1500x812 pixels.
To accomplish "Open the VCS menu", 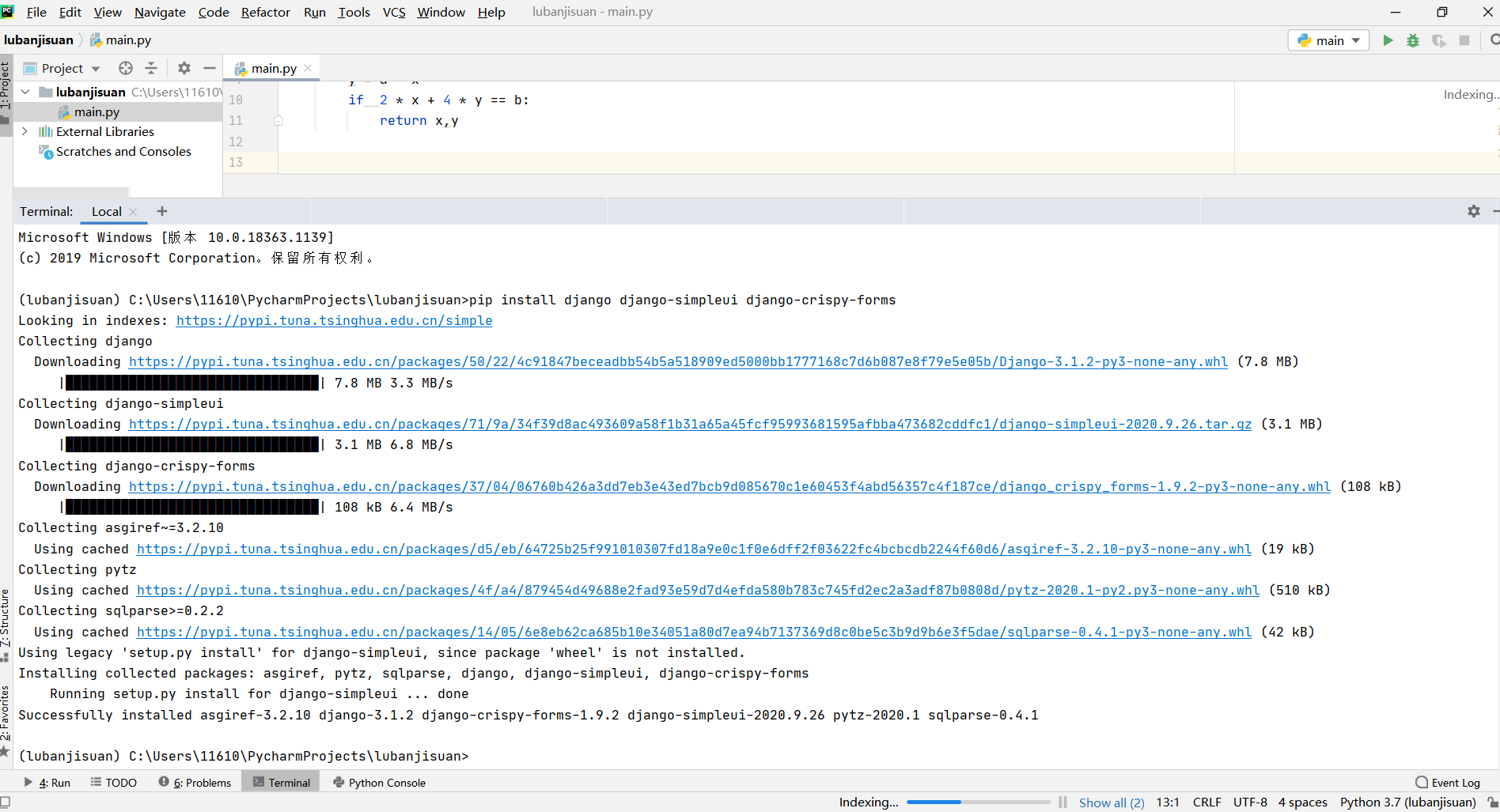I will (394, 12).
